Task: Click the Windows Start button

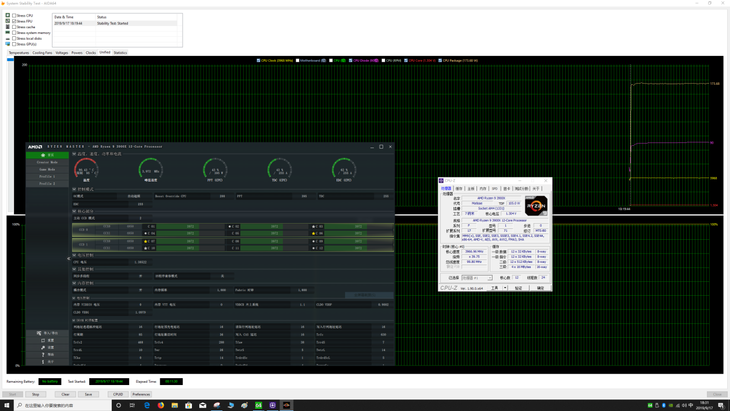Action: (x=7, y=405)
